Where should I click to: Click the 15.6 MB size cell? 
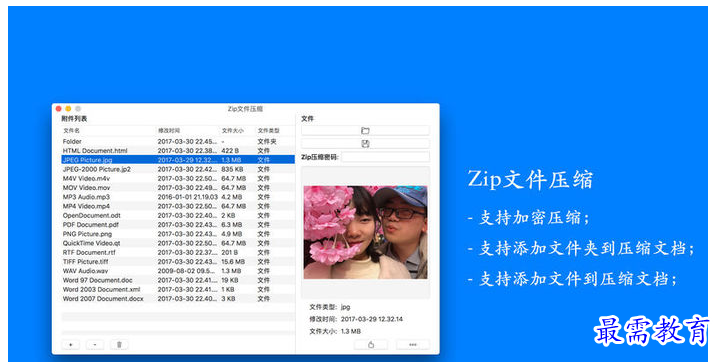233,262
